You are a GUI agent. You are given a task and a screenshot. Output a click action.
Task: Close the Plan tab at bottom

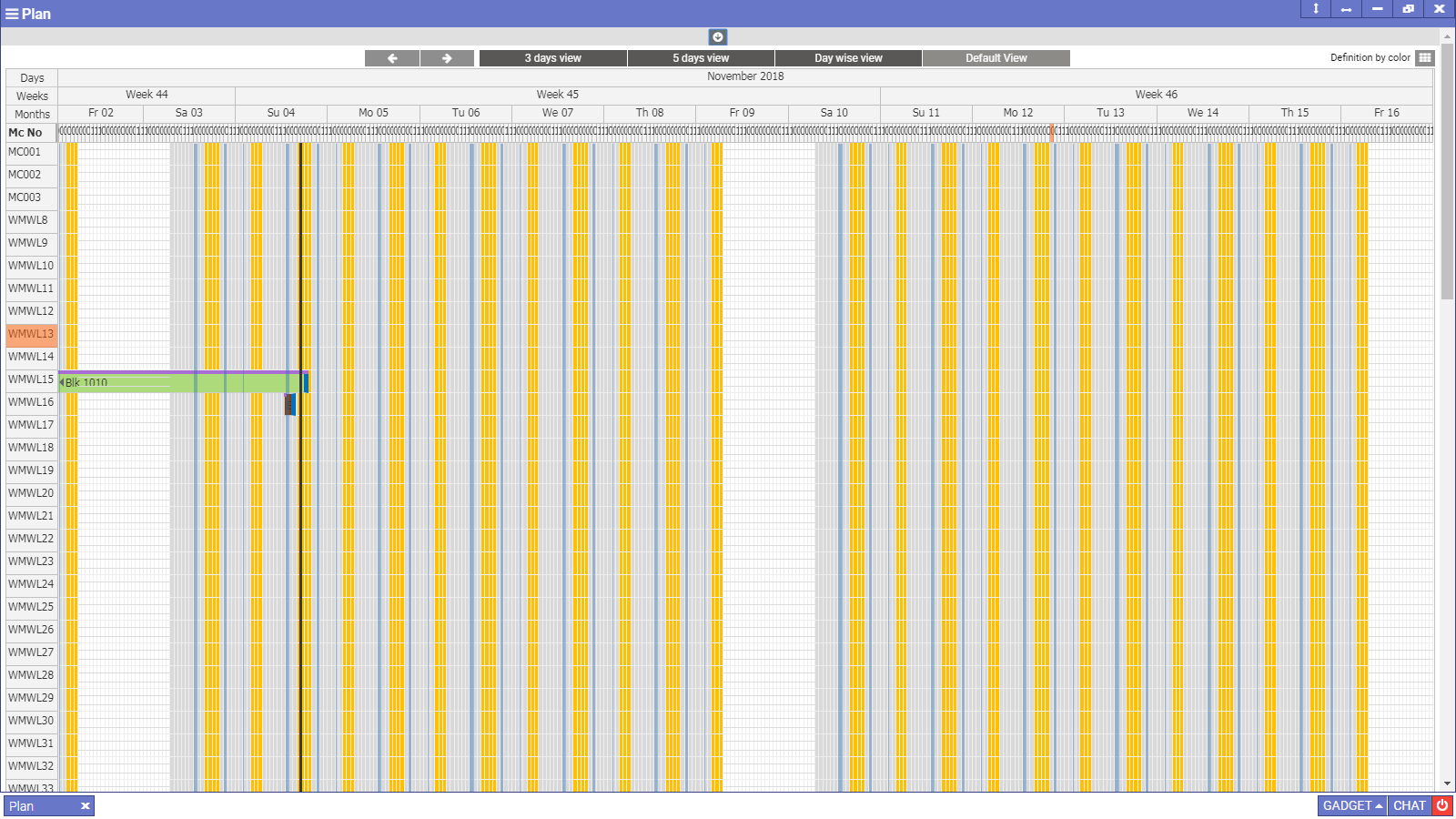pyautogui.click(x=85, y=806)
